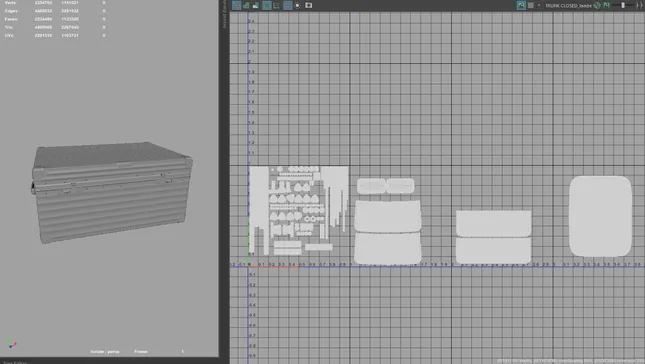
Task: Open small dropdown arrow beside checker icon
Action: 539,5
